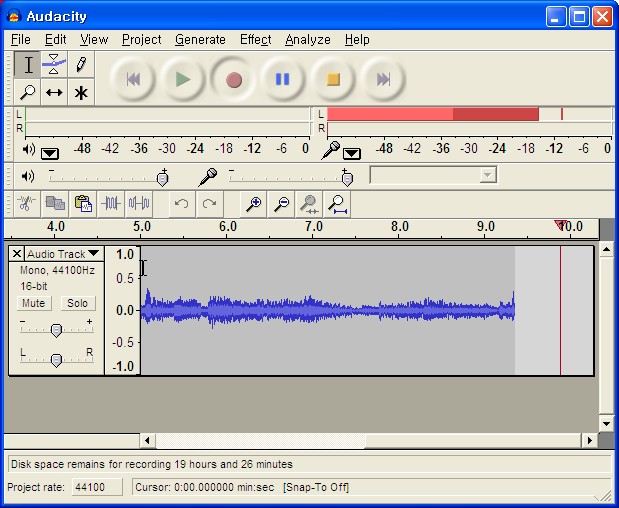Viewport: 619px width, 508px height.
Task: Click the blue Pause button
Action: pos(283,79)
